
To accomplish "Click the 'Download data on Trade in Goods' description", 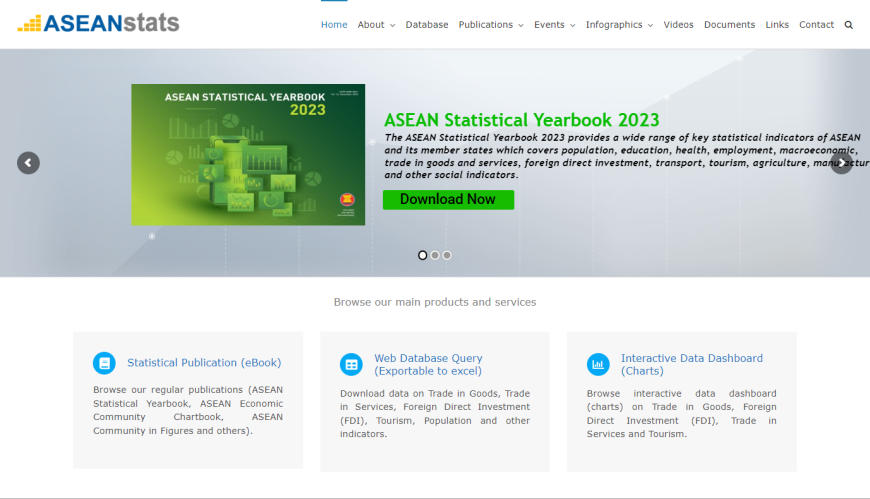I will [435, 414].
